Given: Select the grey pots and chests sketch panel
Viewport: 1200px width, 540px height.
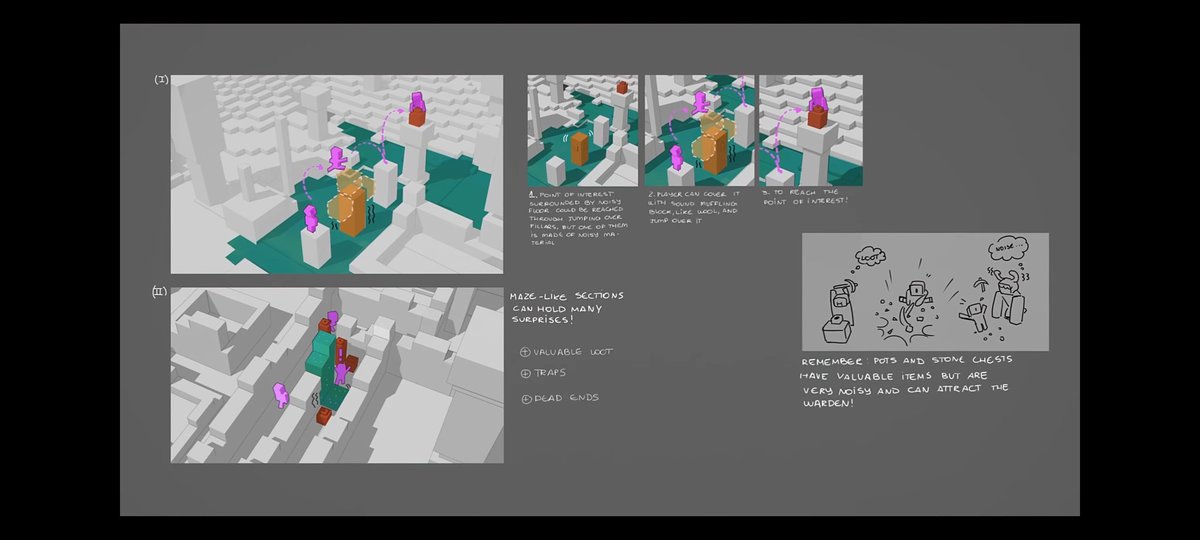Looking at the screenshot, I should pos(925,292).
